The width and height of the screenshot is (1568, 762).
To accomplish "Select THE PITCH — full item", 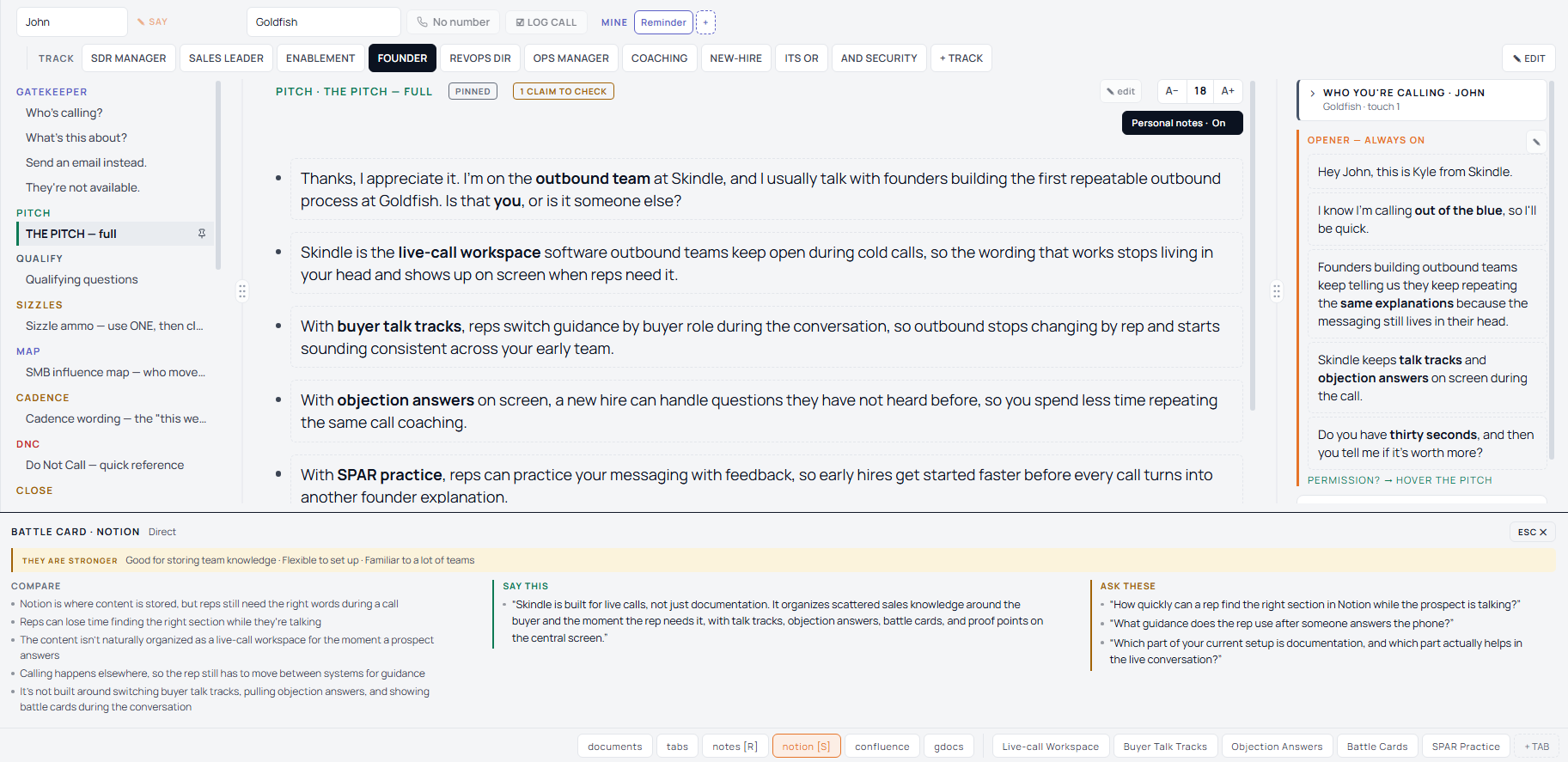I will (115, 234).
